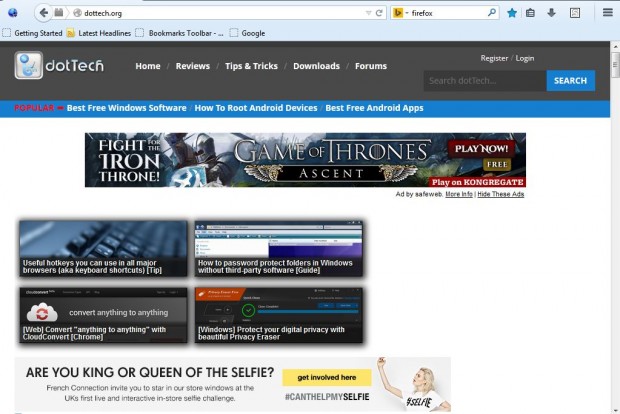
Task: Click the globe icon left of back button
Action: coord(13,13)
